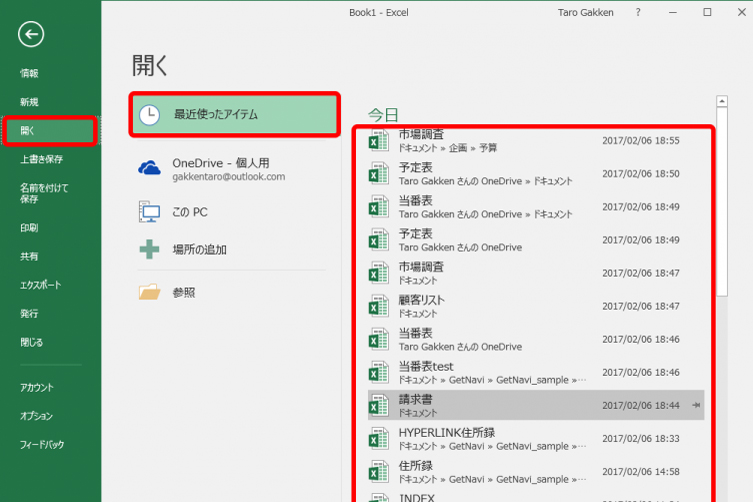Click the 今日 group heading
Image resolution: width=753 pixels, height=502 pixels.
point(383,115)
